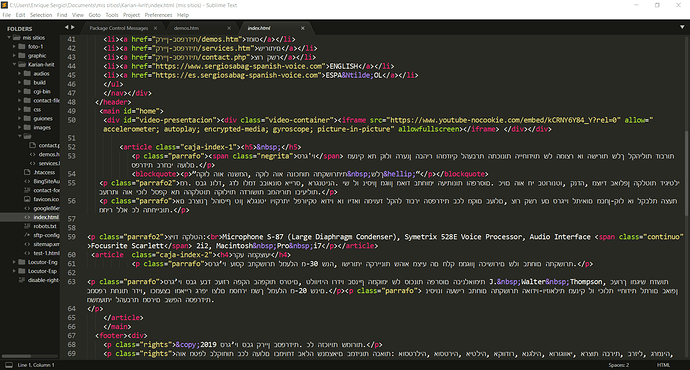The height and width of the screenshot is (370, 690).
Task: Click the contact.p file icon in sidebar
Action: click(x=32, y=145)
